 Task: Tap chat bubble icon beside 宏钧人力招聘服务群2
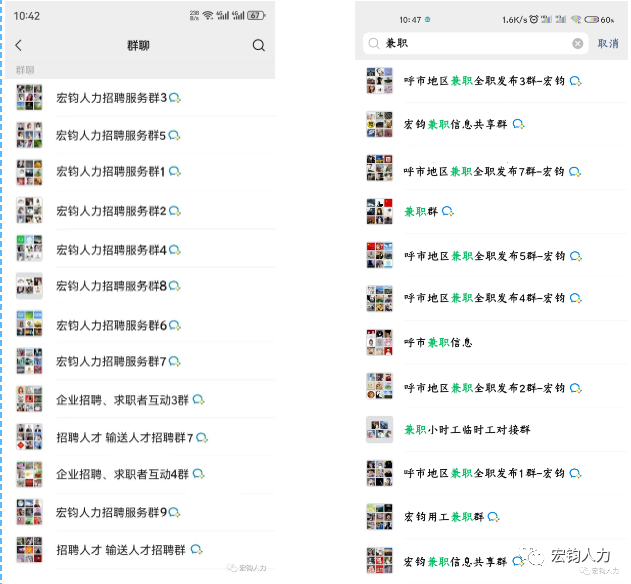coord(175,211)
